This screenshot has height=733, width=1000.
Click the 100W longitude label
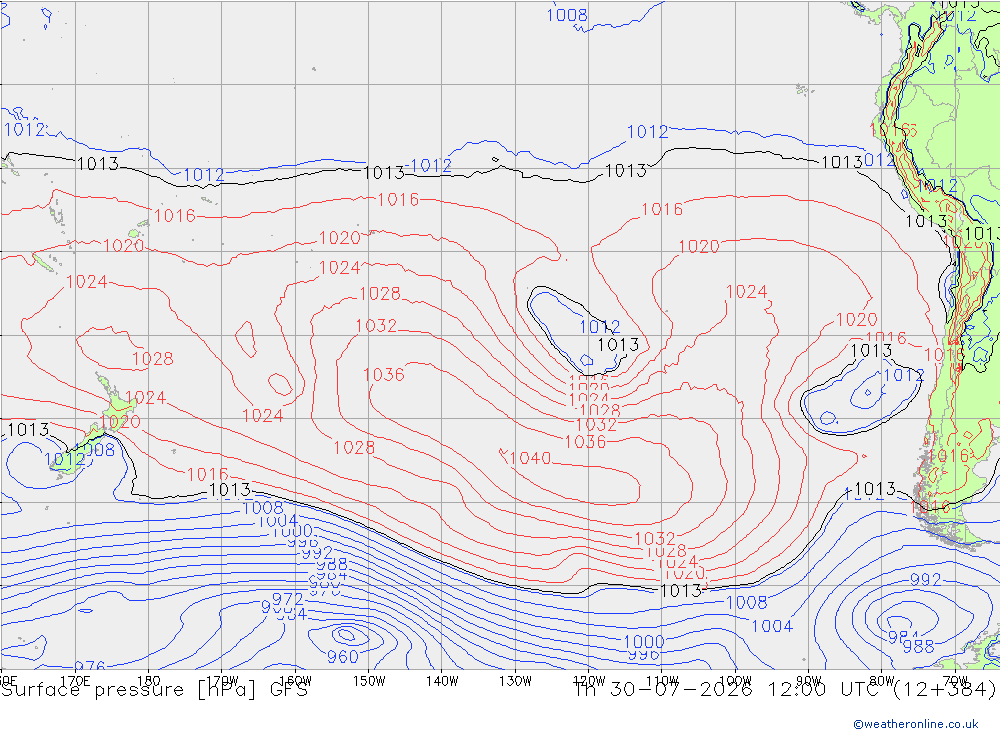(x=735, y=681)
